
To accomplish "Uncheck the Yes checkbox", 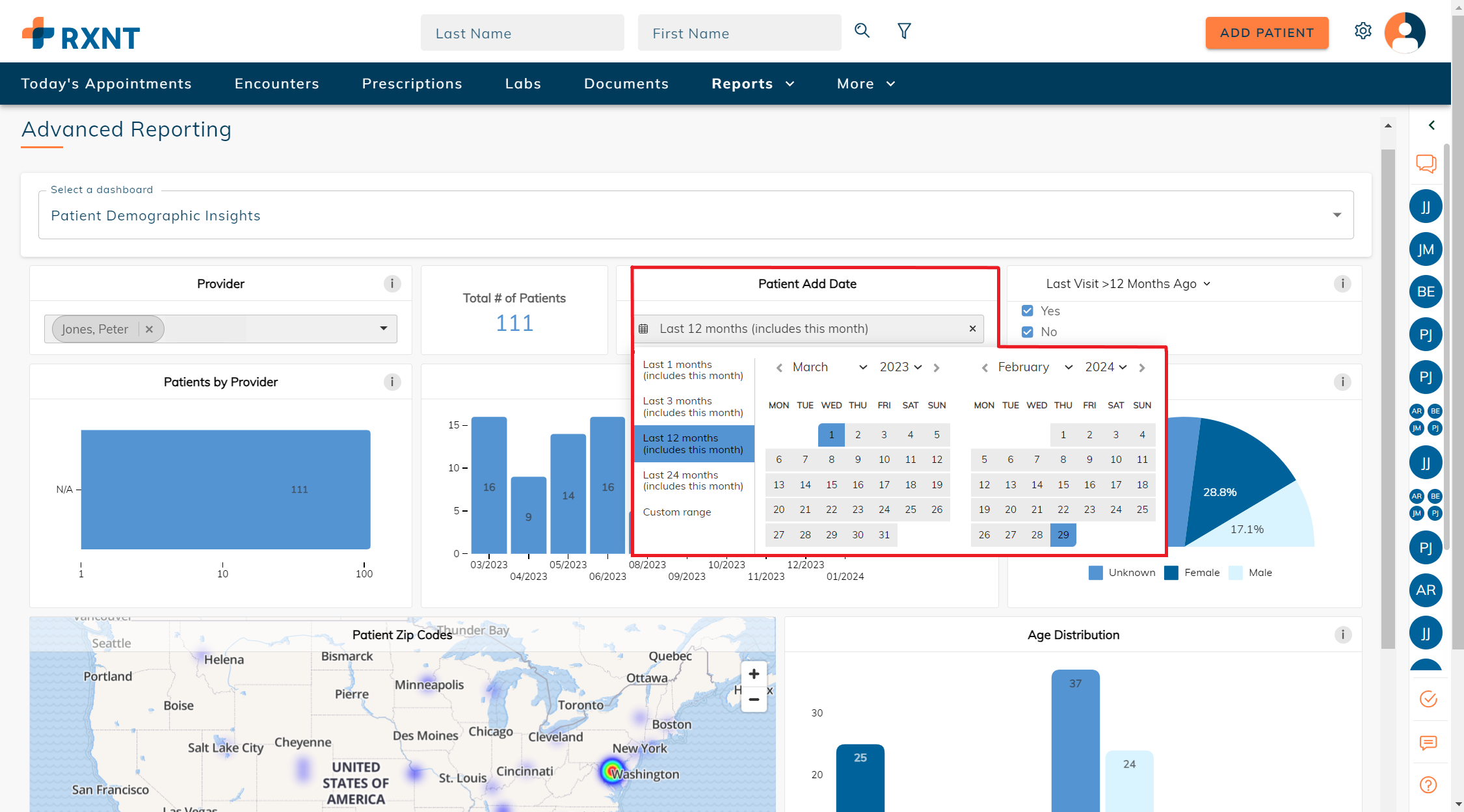I will pyautogui.click(x=1028, y=311).
